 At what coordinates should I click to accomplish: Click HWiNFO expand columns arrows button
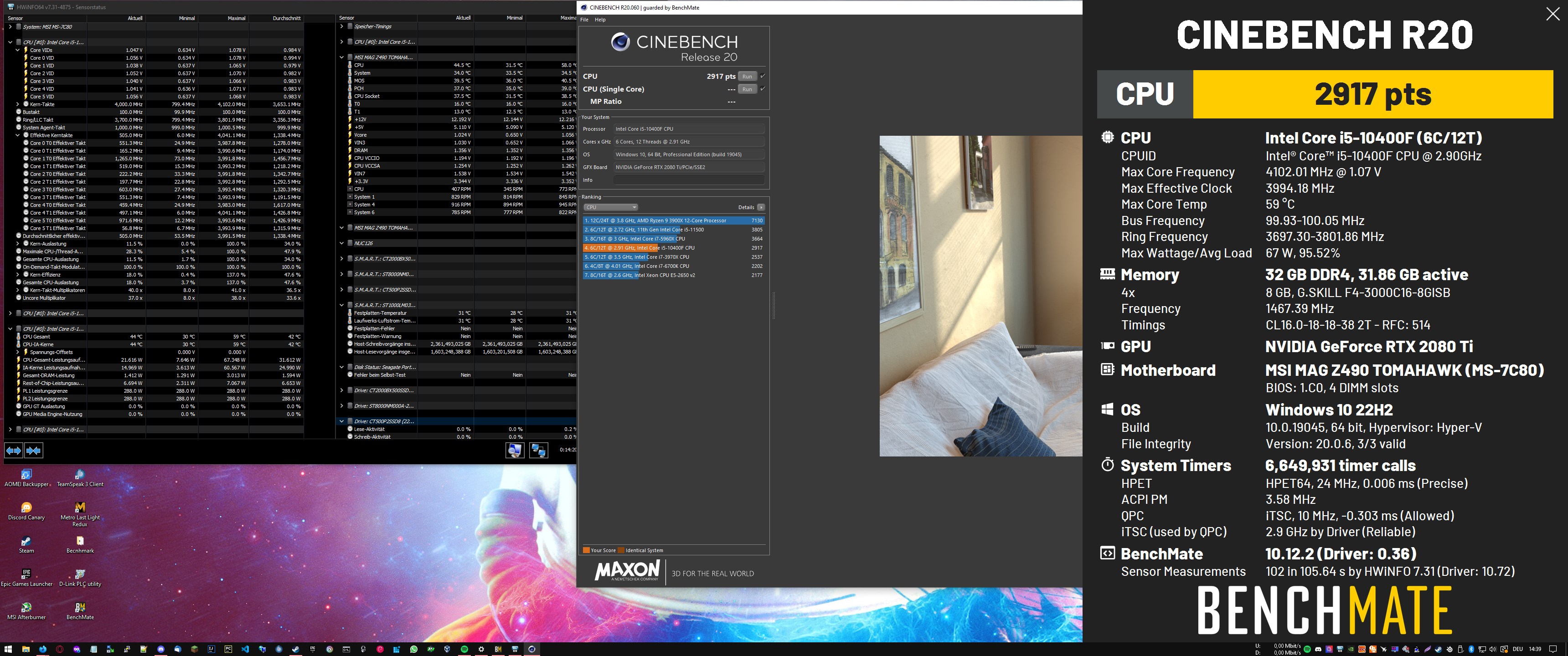[13, 450]
